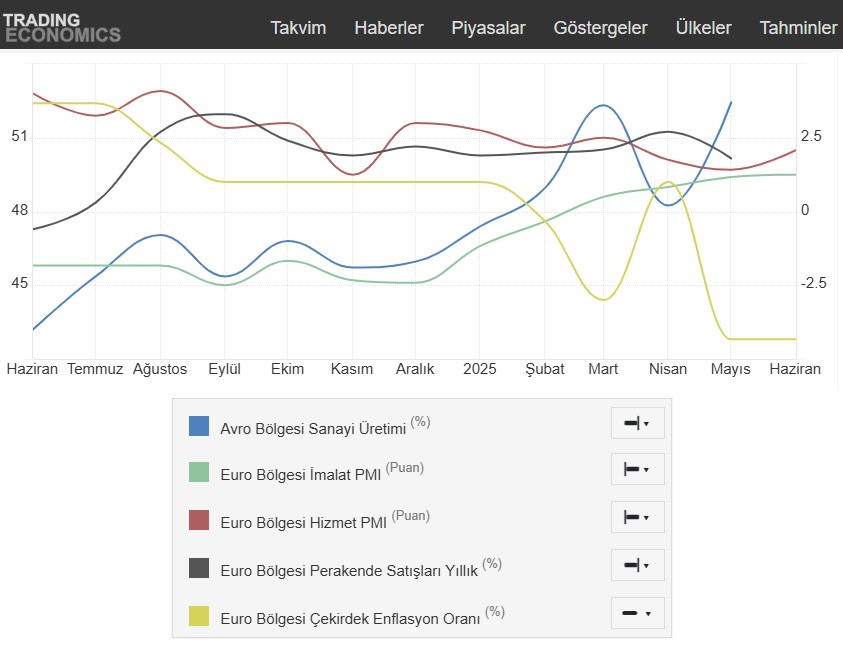Image resolution: width=843 pixels, height=645 pixels.
Task: Click the 2.5 value on the right axis
Action: pyautogui.click(x=811, y=136)
